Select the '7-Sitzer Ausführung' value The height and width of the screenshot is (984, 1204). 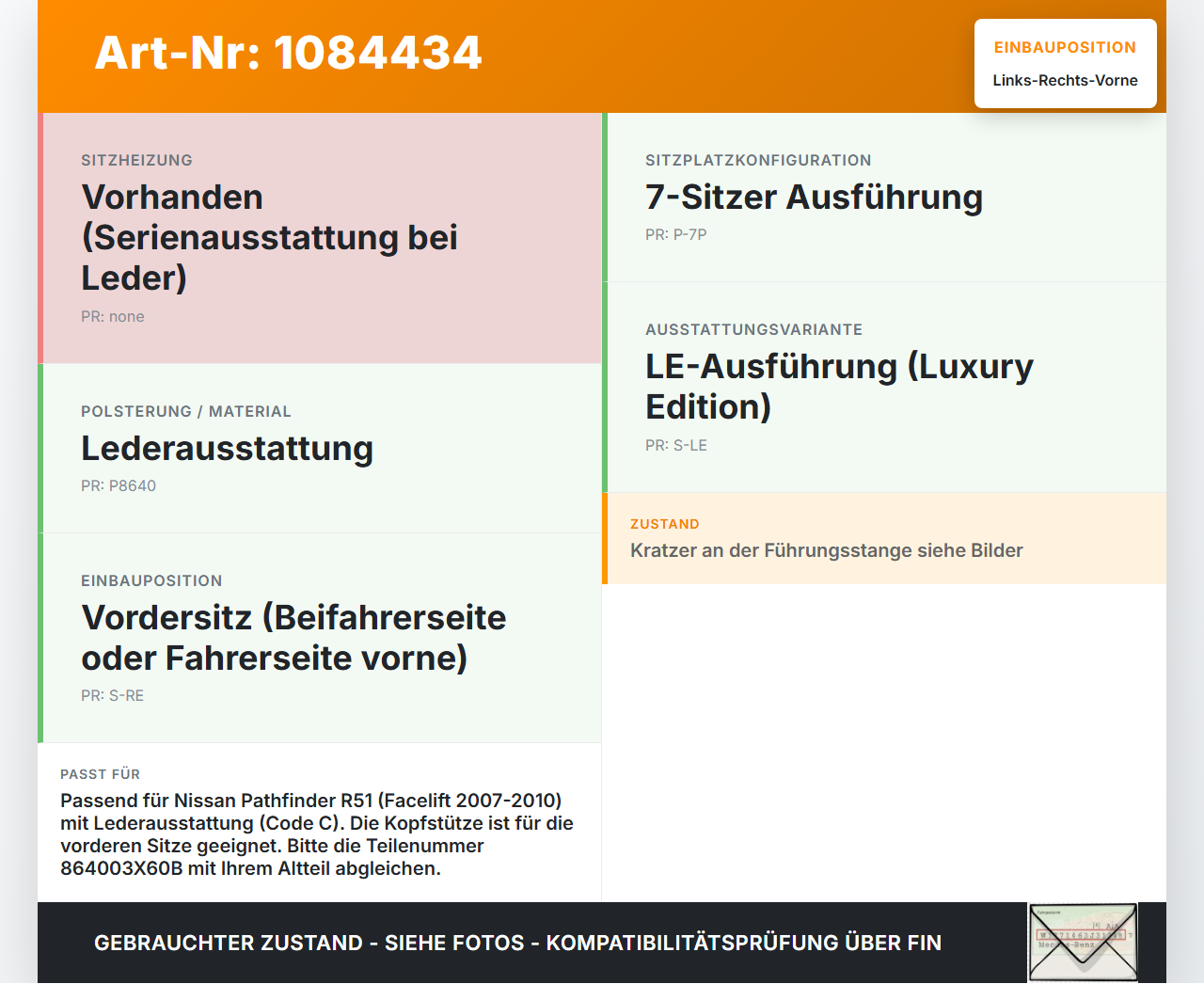click(815, 198)
